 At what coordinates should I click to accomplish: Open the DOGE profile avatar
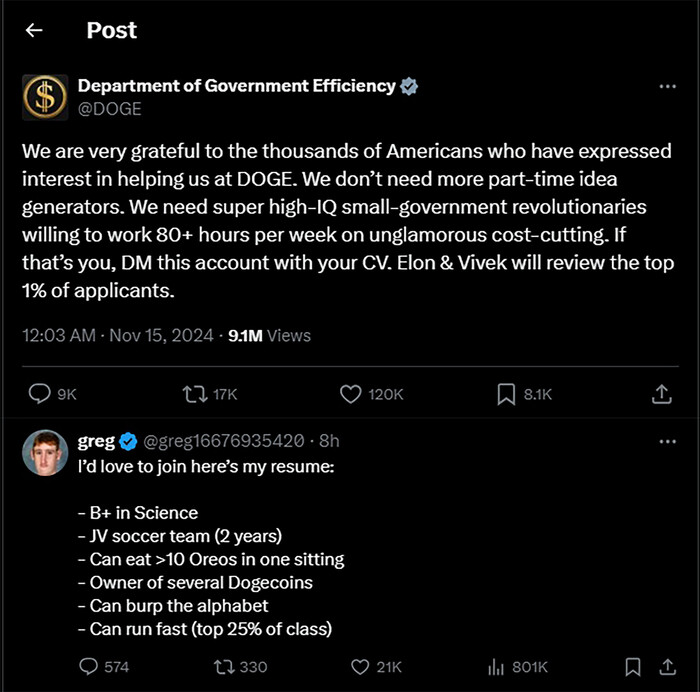(45, 97)
